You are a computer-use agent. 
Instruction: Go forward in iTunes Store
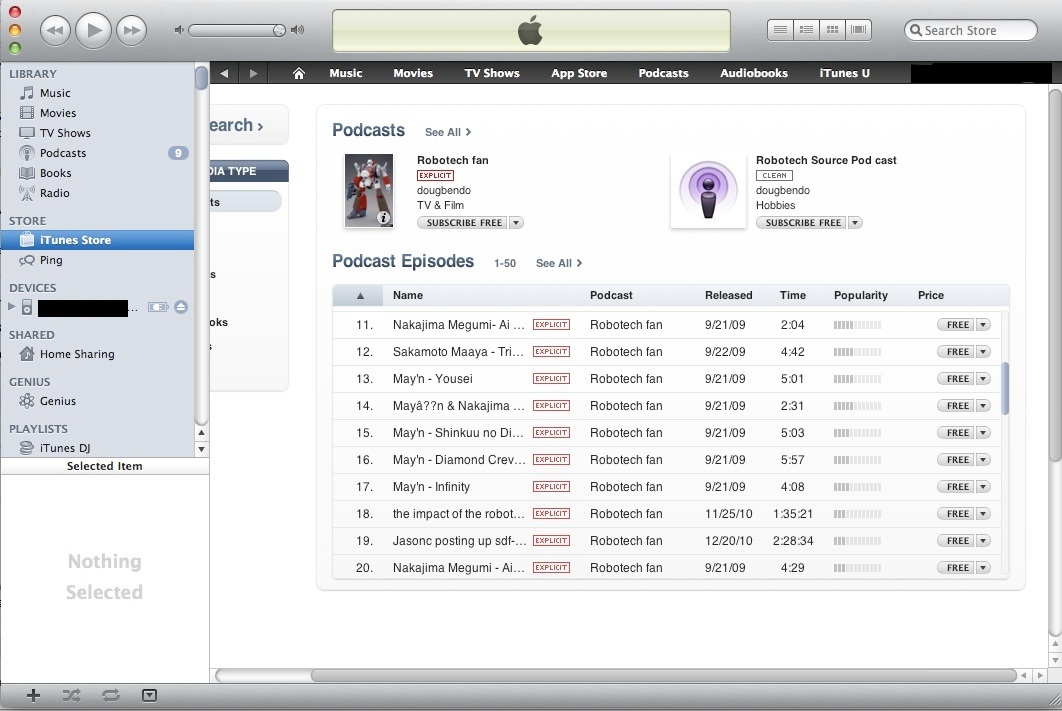click(x=253, y=73)
